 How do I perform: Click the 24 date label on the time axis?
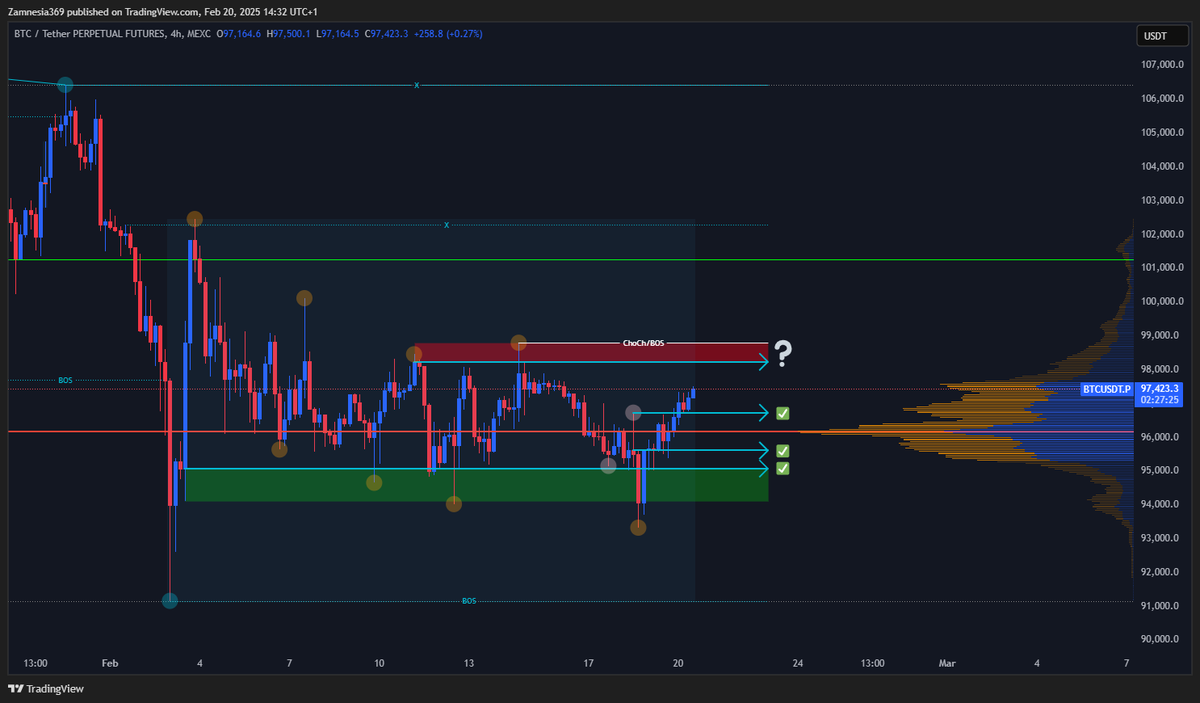pyautogui.click(x=798, y=663)
